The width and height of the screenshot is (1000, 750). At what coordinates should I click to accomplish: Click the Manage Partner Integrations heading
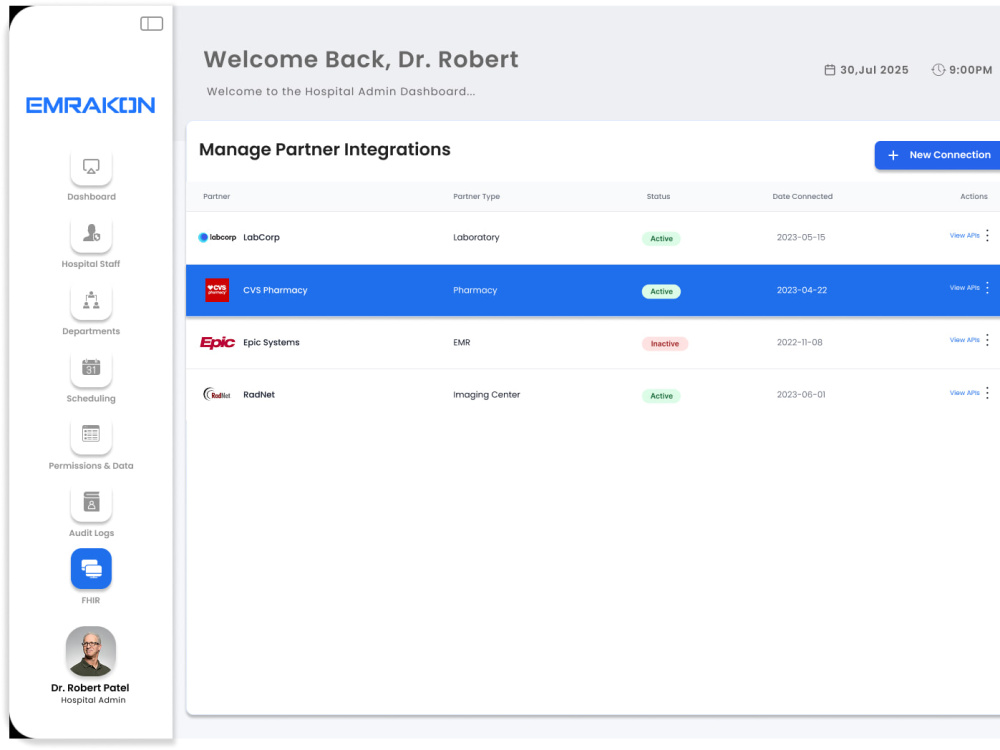[325, 150]
